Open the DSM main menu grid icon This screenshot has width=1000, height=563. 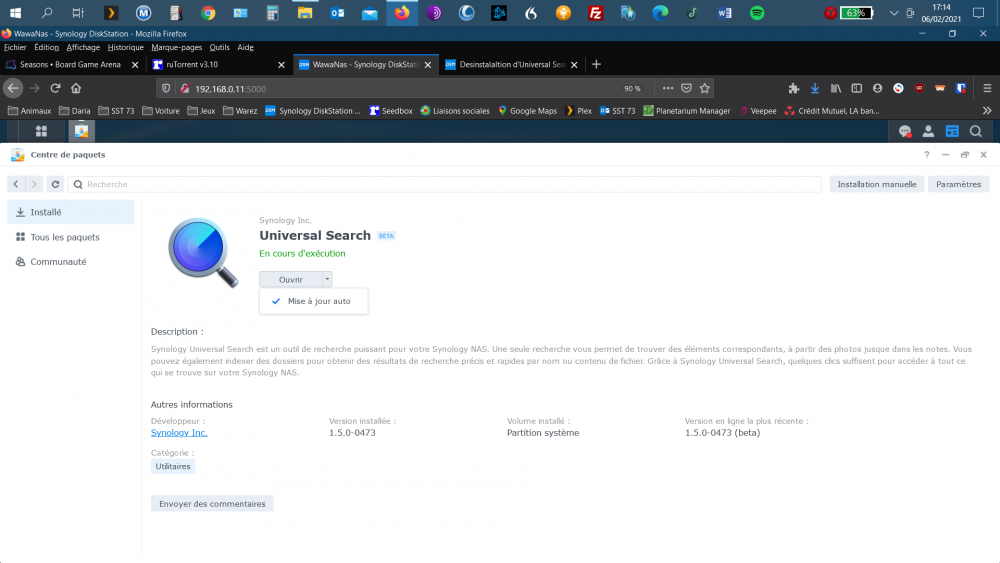41,131
